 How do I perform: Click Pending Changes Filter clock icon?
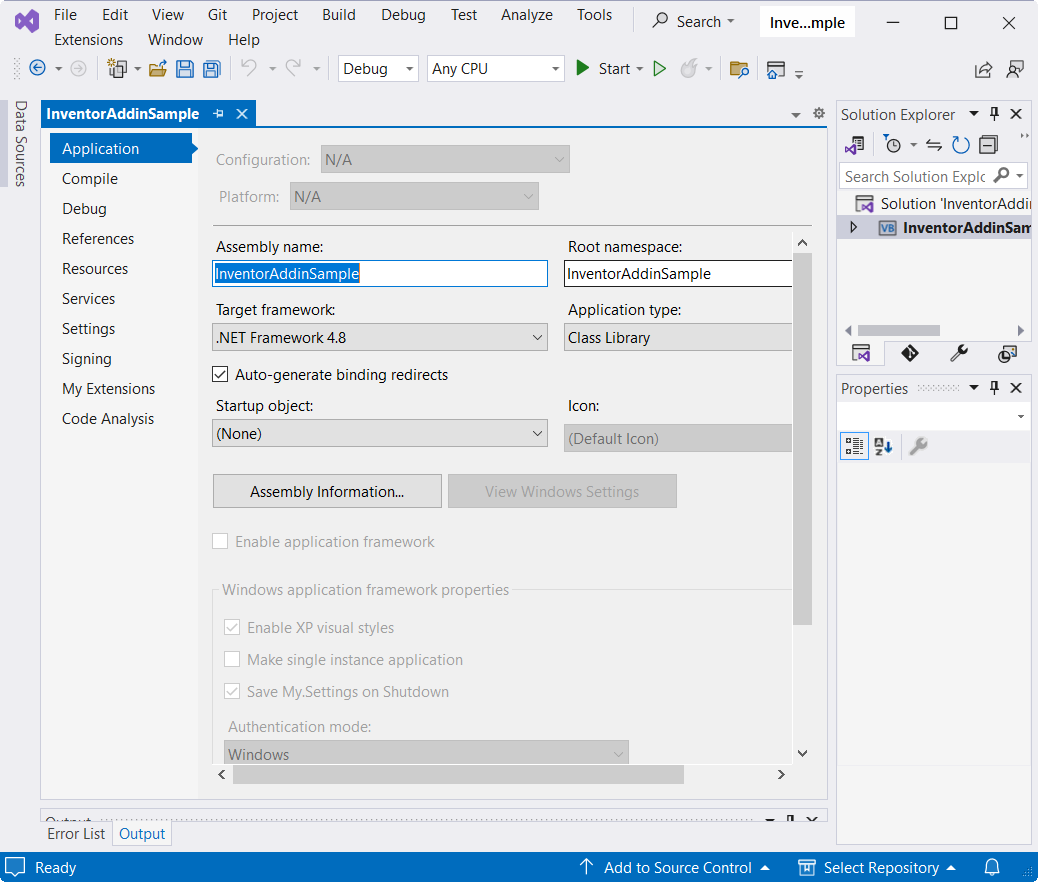(x=893, y=145)
